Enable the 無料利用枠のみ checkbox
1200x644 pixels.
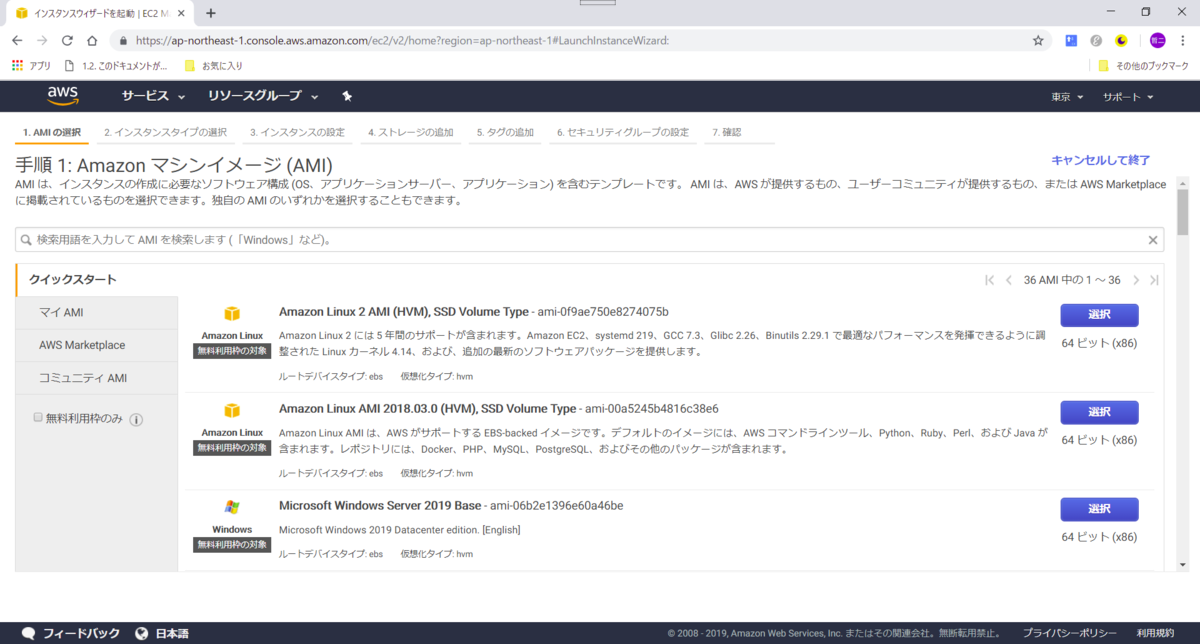point(38,417)
